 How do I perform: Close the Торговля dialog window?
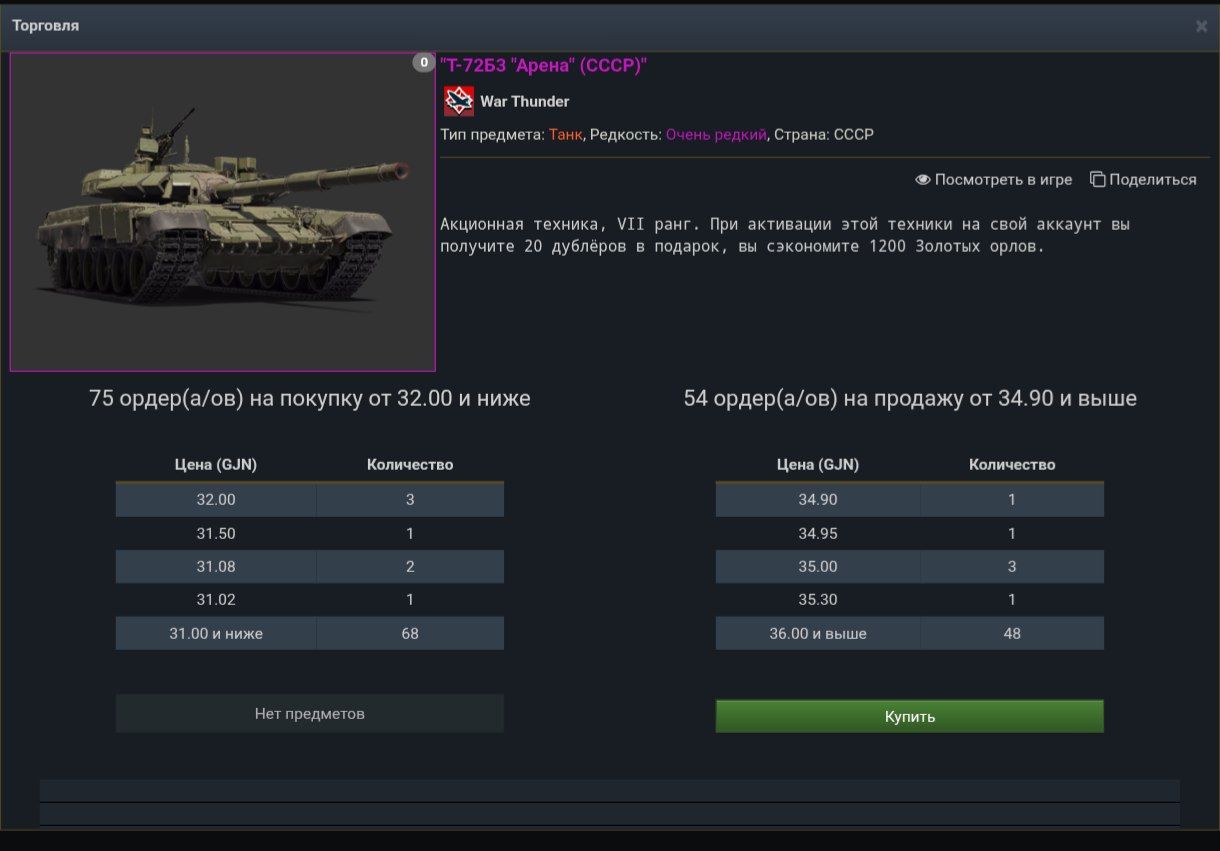1201,26
